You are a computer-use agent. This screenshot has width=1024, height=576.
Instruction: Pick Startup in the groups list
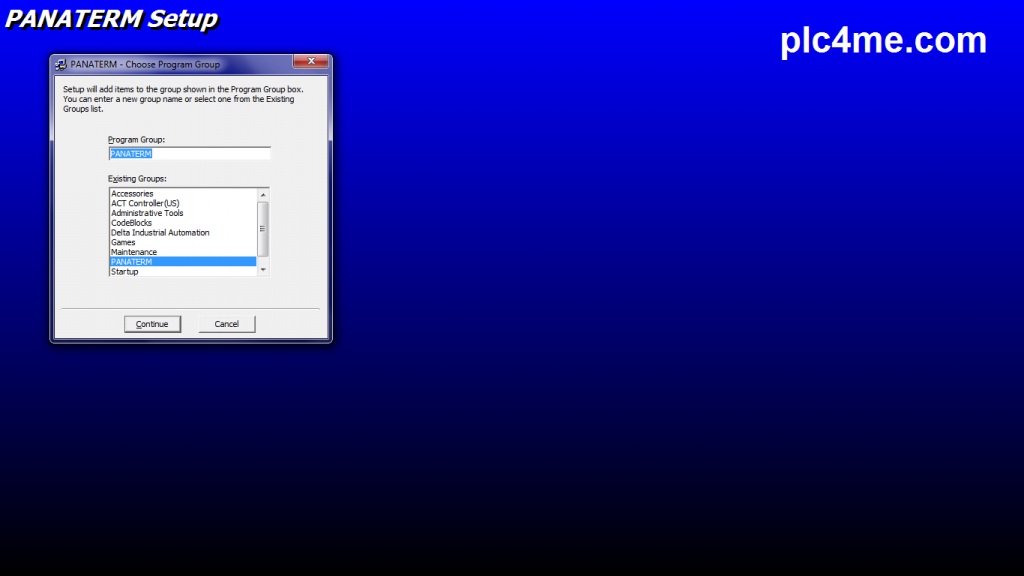click(125, 272)
